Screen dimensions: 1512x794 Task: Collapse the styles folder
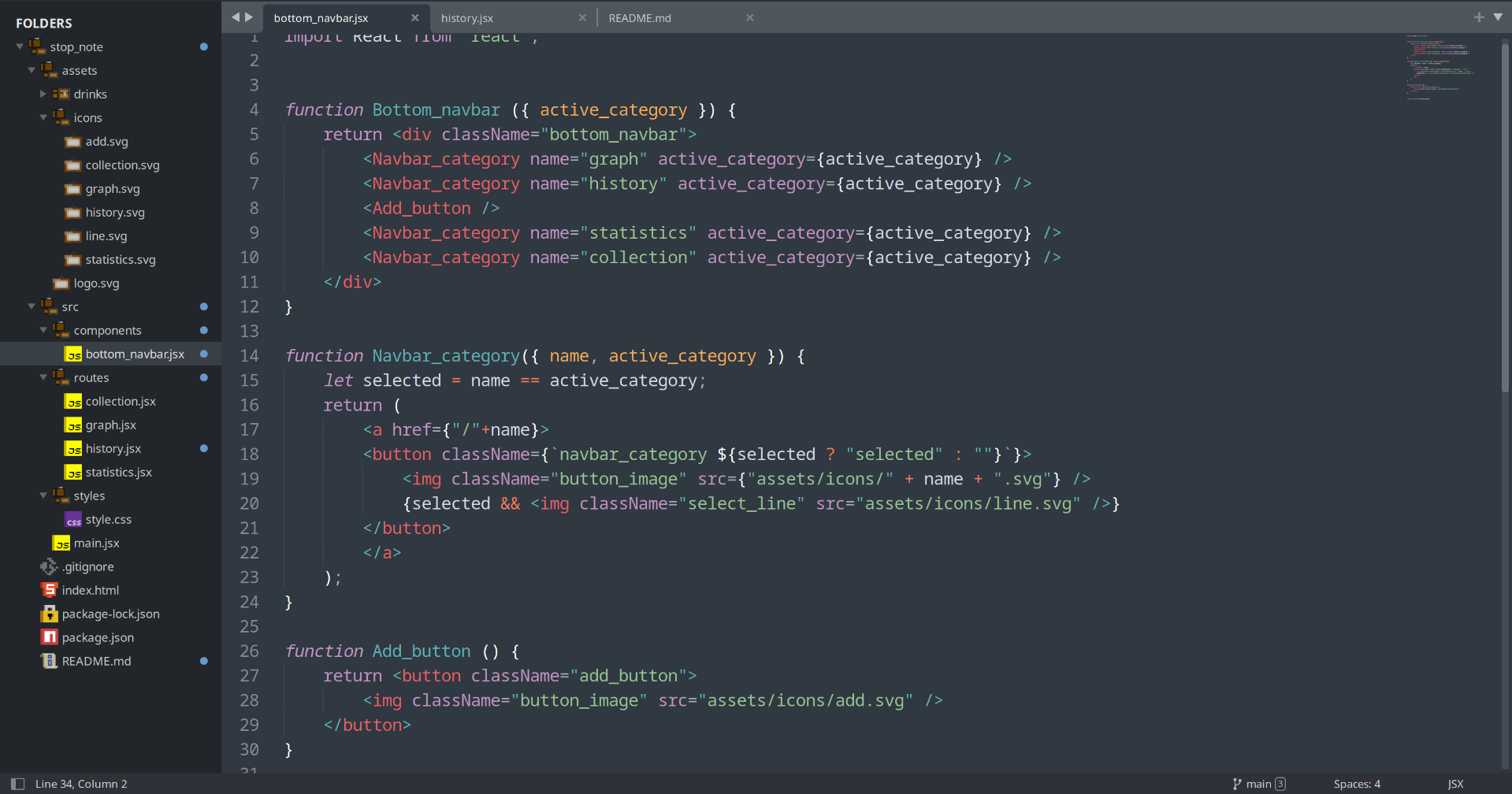point(43,495)
